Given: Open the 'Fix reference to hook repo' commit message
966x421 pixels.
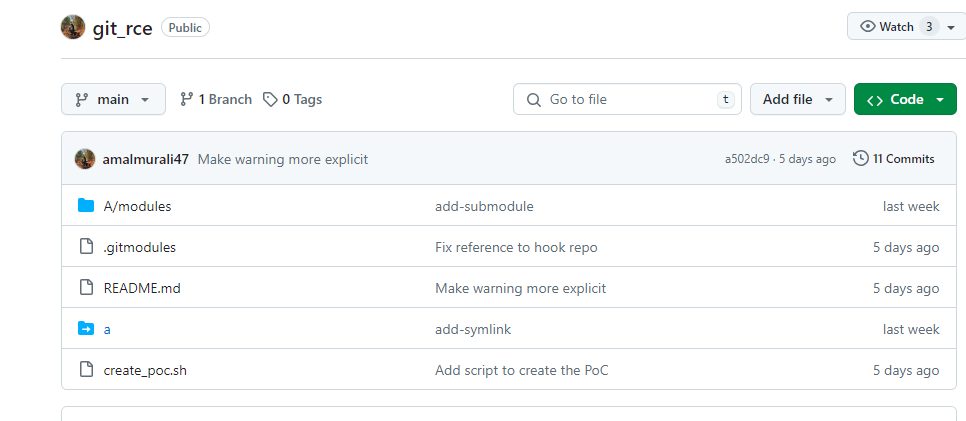Looking at the screenshot, I should coord(516,247).
